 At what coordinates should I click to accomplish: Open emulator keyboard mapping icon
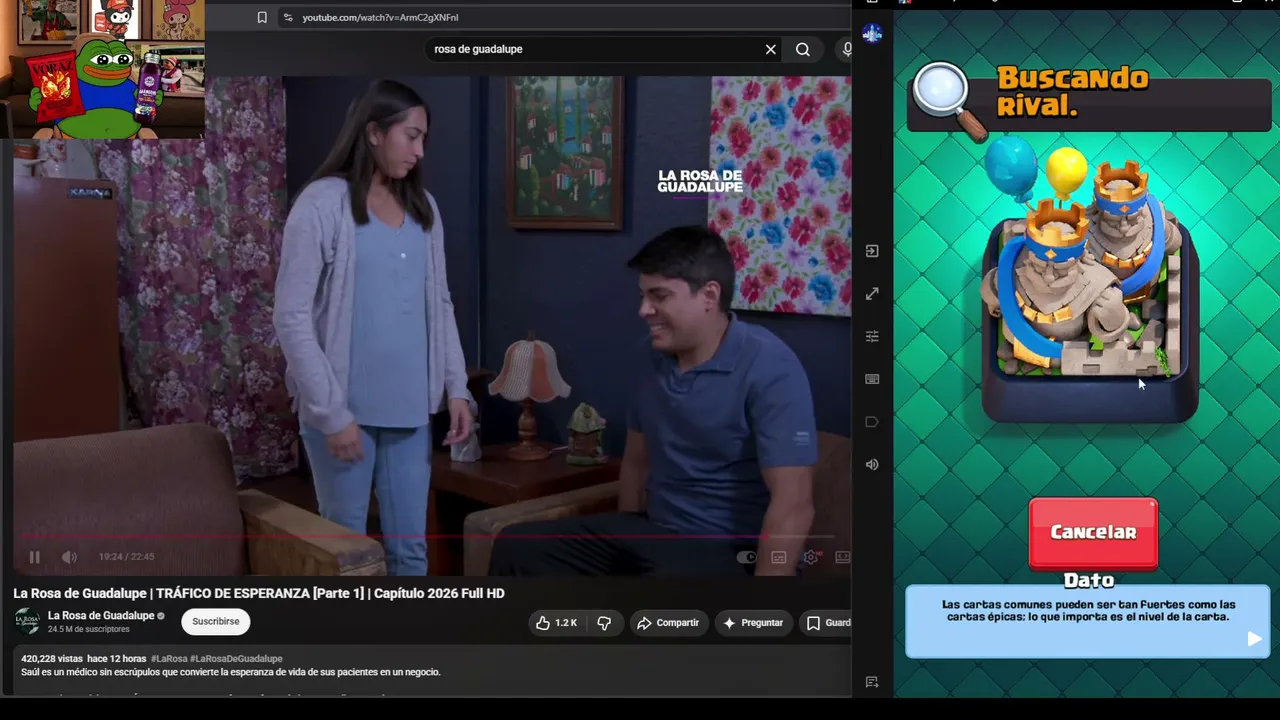(x=872, y=379)
